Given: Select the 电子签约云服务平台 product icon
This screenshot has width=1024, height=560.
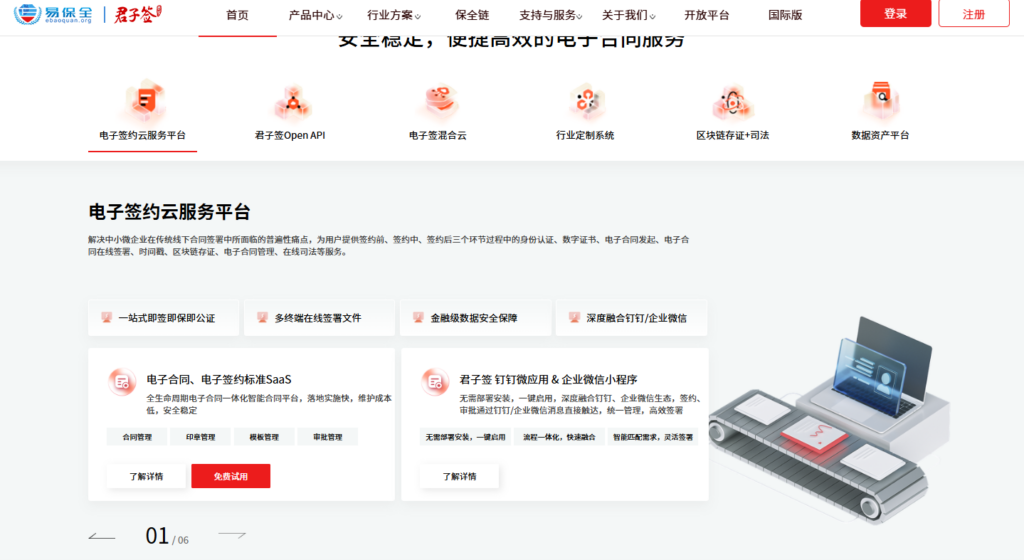Looking at the screenshot, I should (145, 101).
